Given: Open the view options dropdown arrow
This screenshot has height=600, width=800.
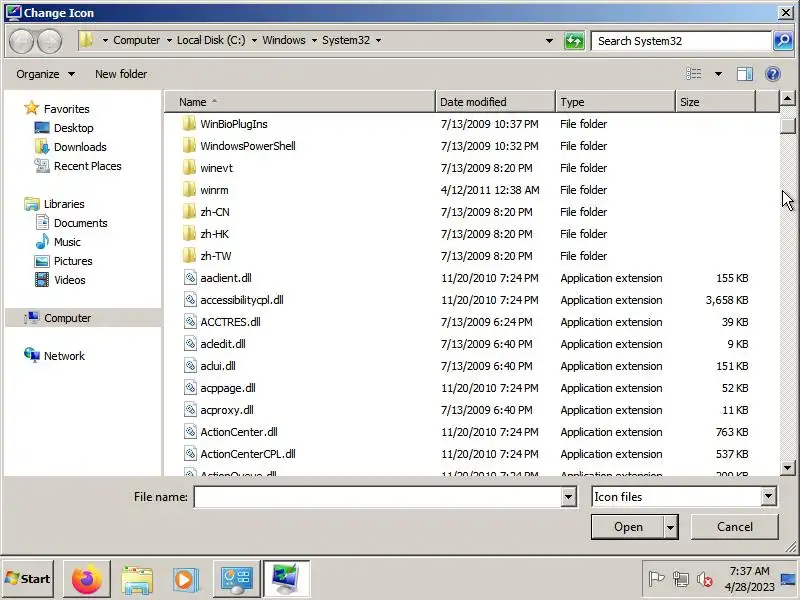Looking at the screenshot, I should click(718, 74).
